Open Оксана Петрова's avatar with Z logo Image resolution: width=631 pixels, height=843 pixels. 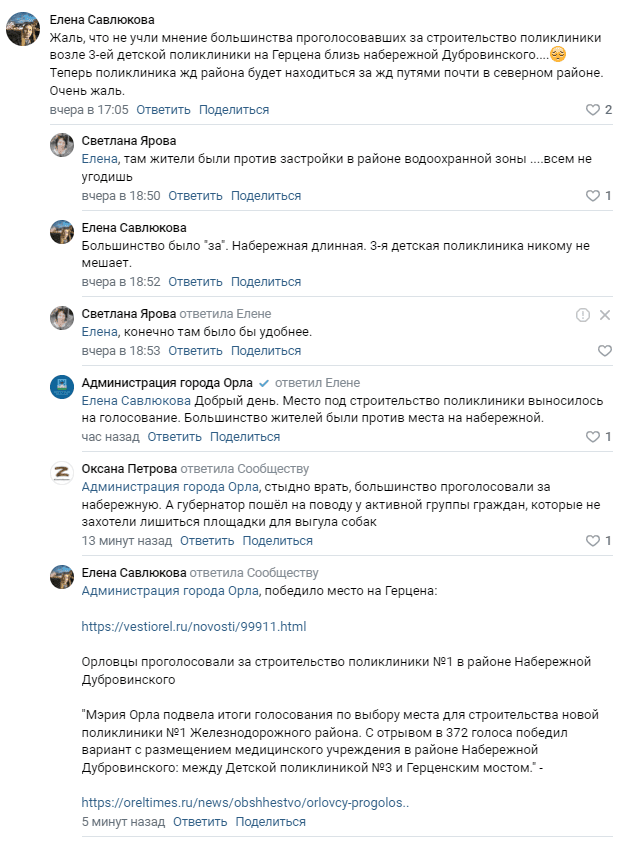[x=62, y=473]
